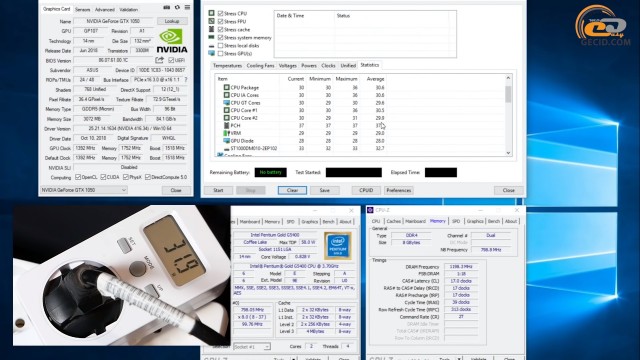Image resolution: width=640 pixels, height=360 pixels.
Task: Click the CPU IA Cores row icon
Action: (227, 95)
